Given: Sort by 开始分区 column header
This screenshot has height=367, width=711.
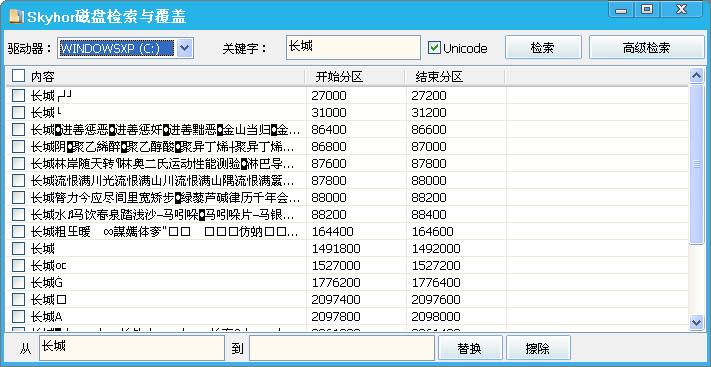Looking at the screenshot, I should pos(355,77).
